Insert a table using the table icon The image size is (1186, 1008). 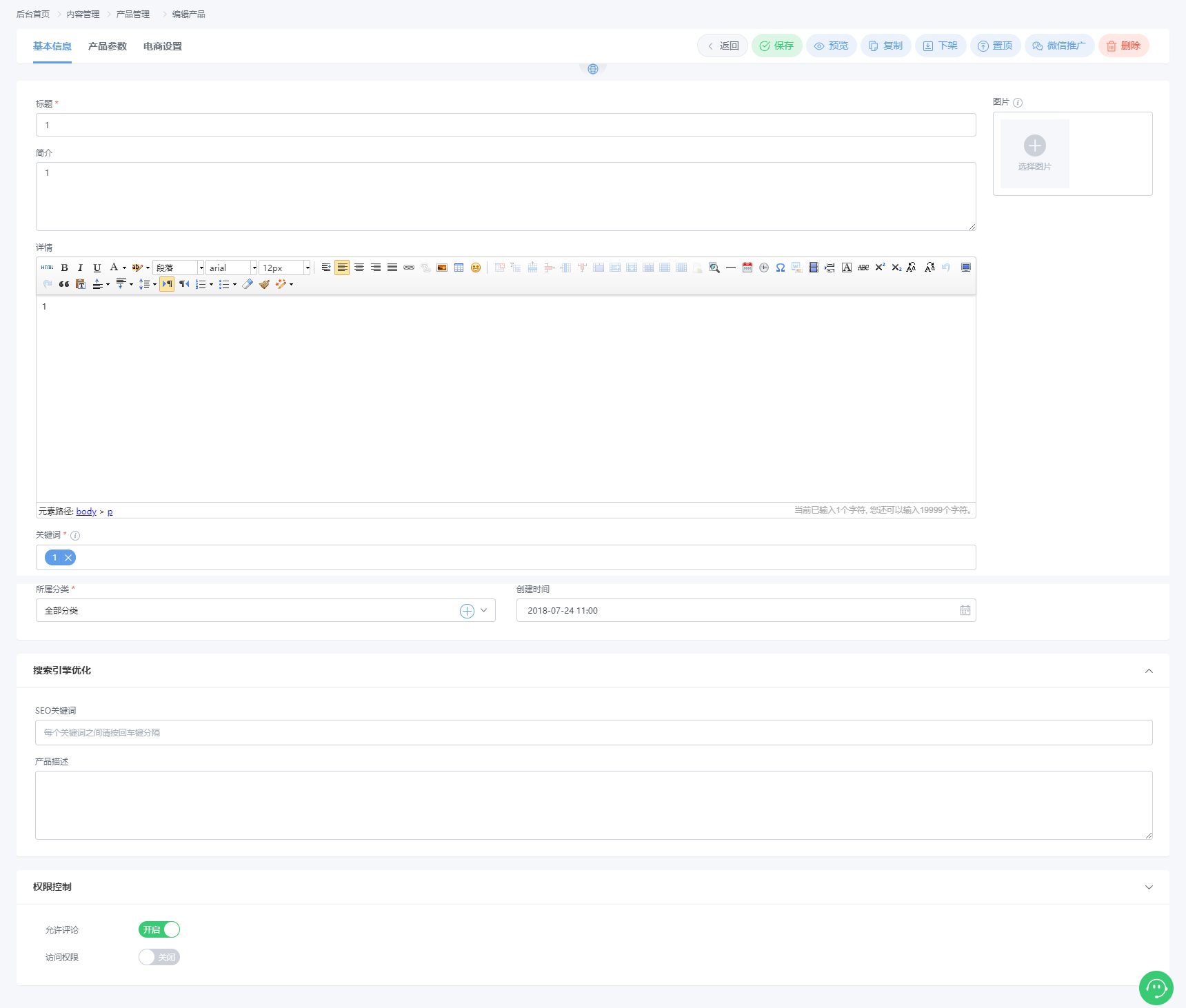[459, 268]
